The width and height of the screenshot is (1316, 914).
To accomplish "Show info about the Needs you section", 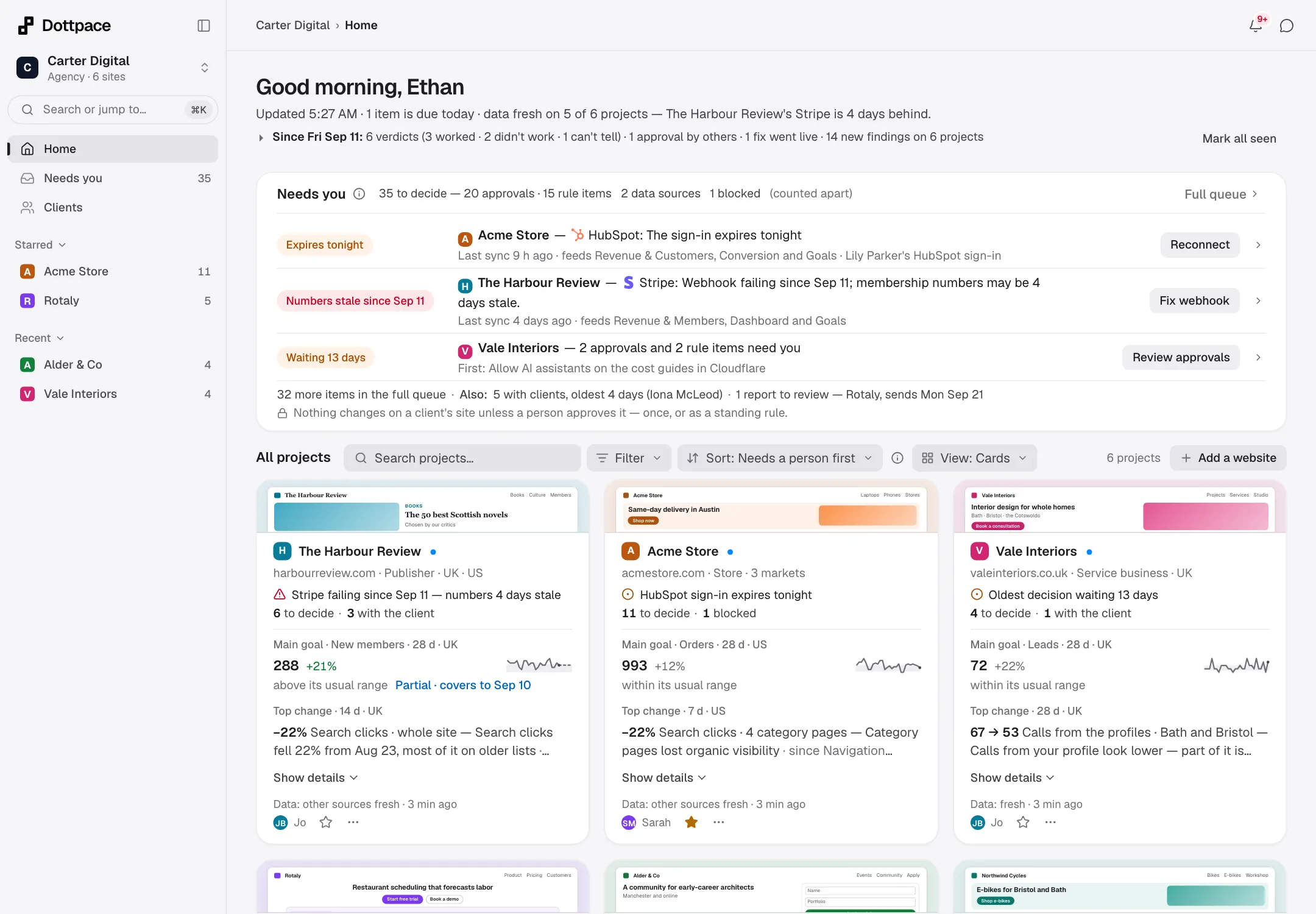I will point(359,194).
